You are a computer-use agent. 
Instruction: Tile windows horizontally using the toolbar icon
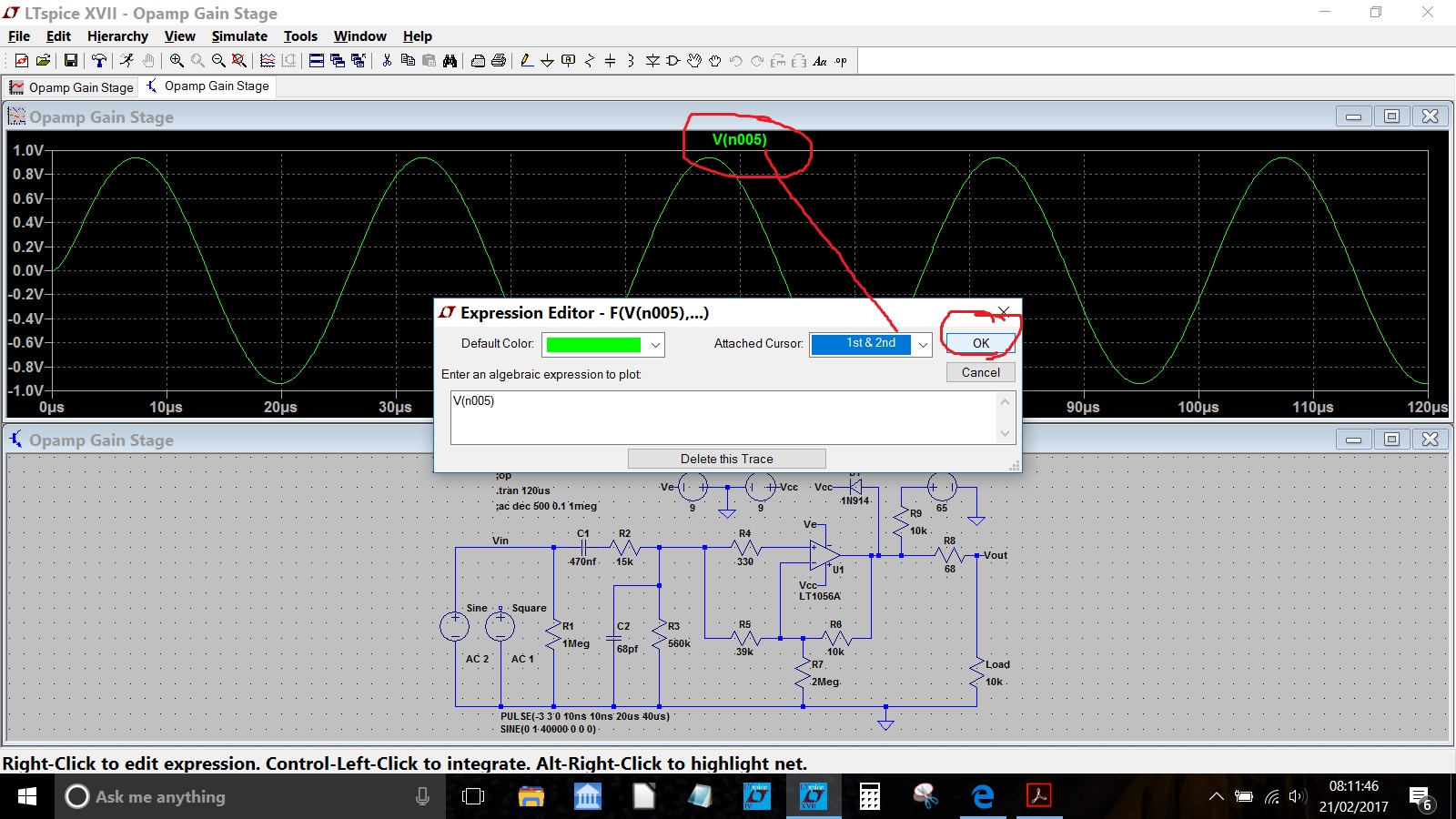click(x=317, y=61)
